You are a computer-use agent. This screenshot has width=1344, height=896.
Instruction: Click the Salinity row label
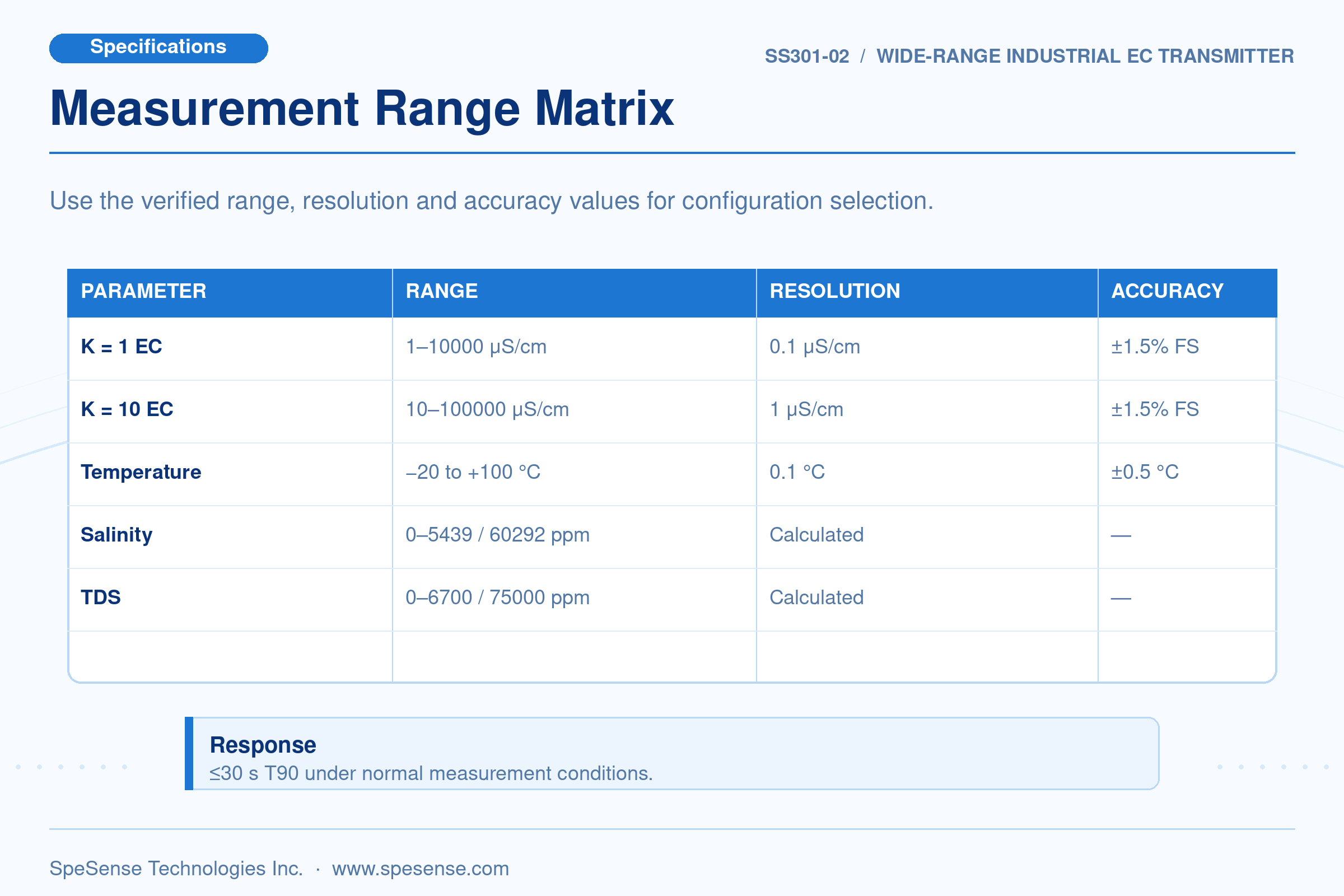click(116, 535)
